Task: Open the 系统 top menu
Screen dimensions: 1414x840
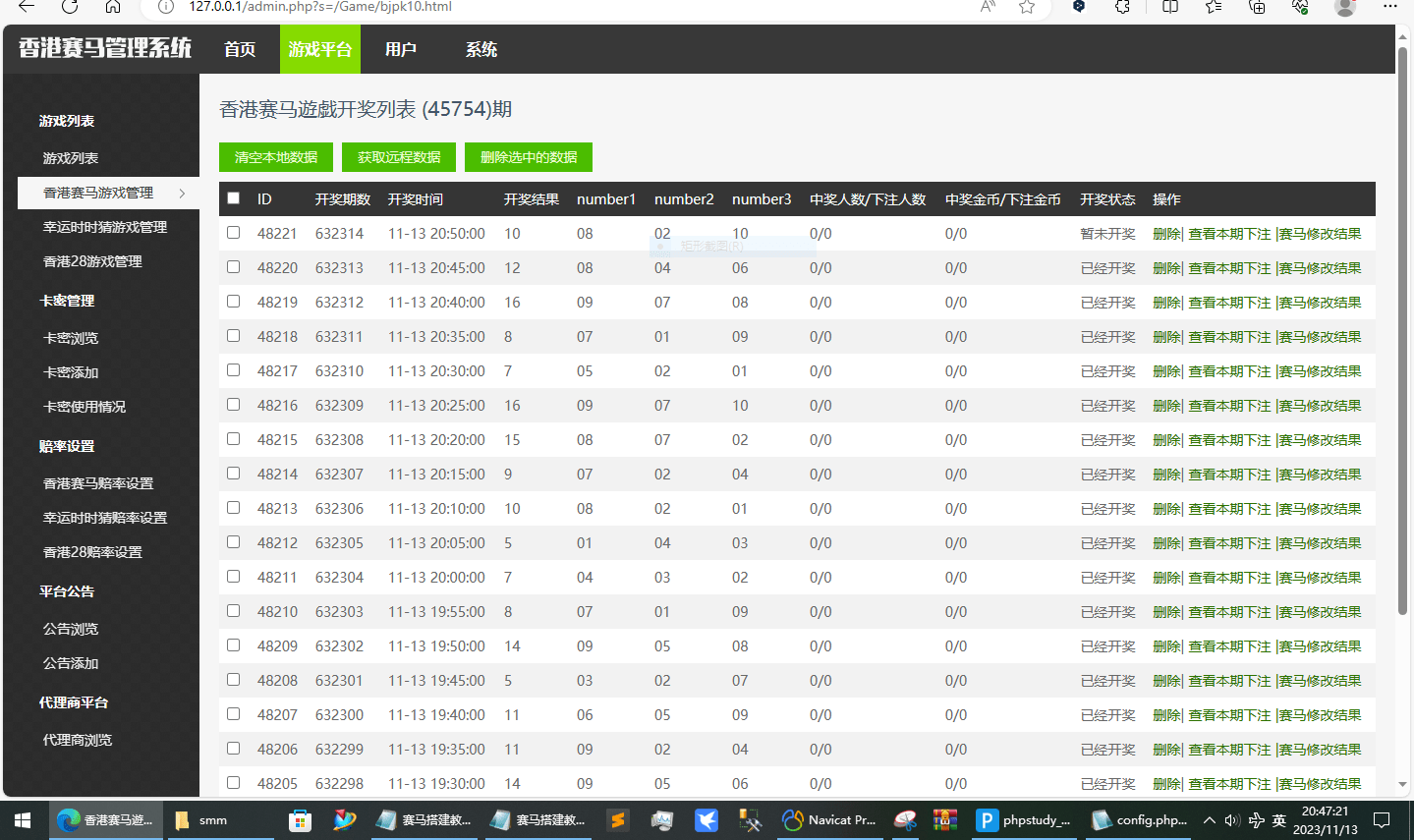Action: pyautogui.click(x=481, y=49)
